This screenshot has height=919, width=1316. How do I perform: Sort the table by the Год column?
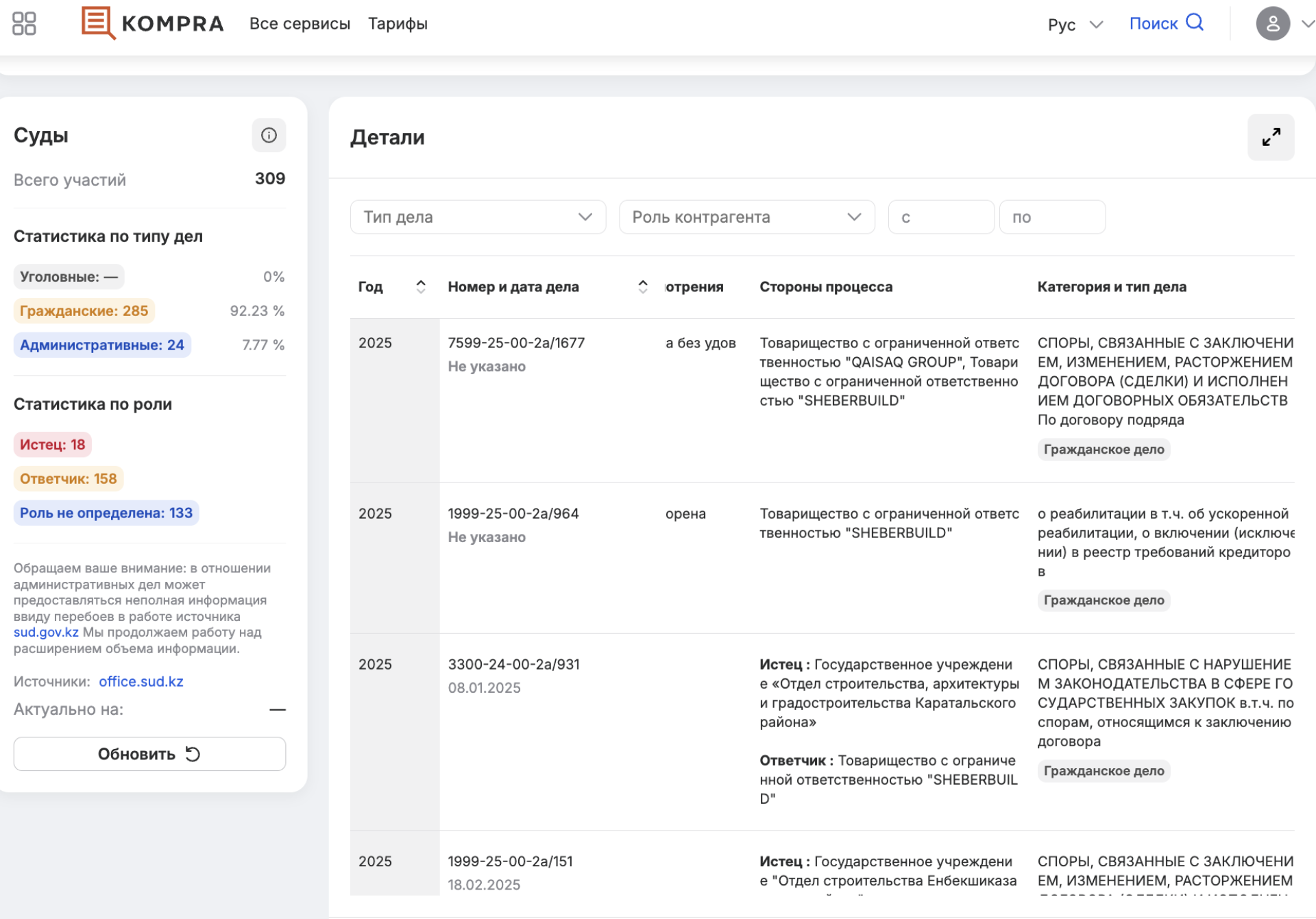pyautogui.click(x=421, y=286)
